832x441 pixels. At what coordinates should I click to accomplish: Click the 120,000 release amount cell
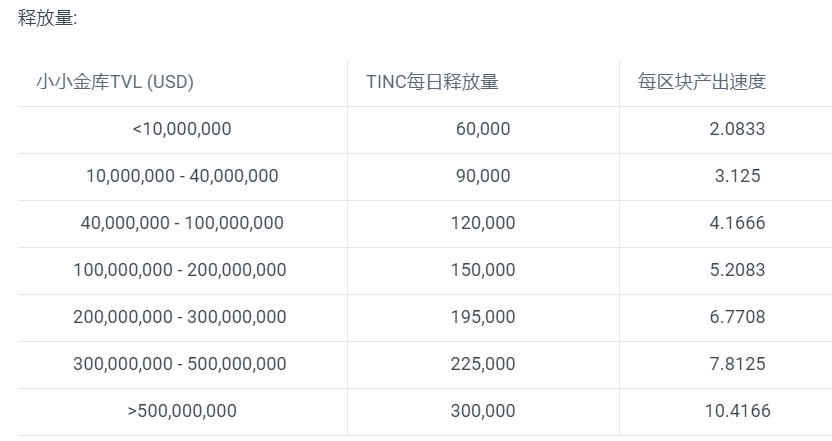pyautogui.click(x=483, y=223)
